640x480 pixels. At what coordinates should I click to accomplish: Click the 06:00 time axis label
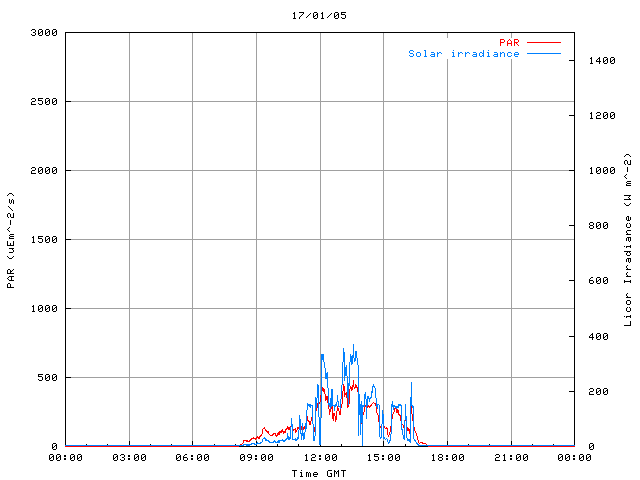point(193,458)
